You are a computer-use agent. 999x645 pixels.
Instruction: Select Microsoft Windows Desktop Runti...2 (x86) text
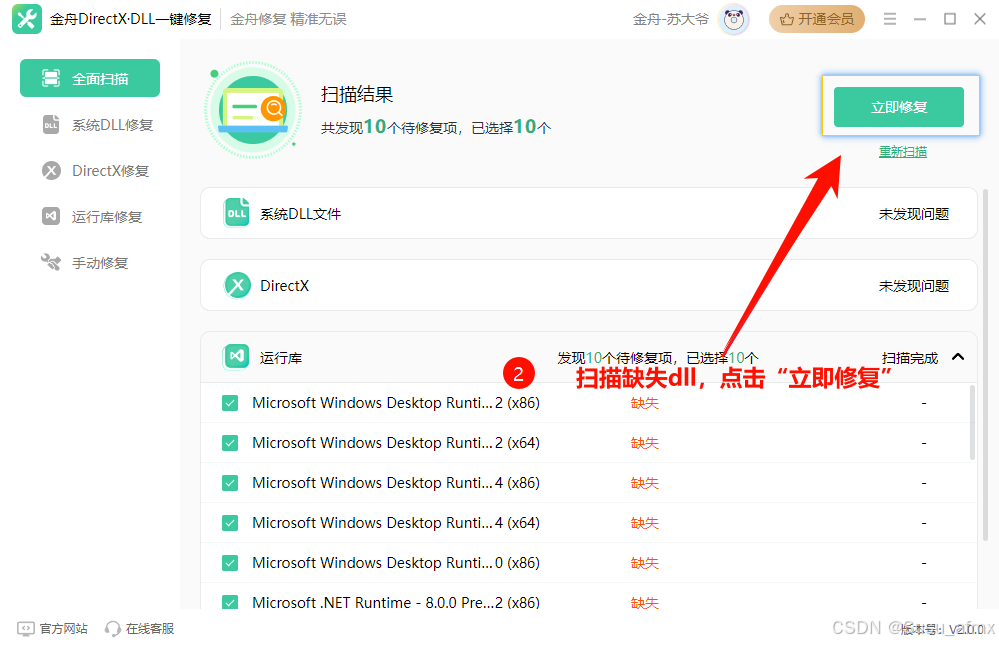click(396, 403)
